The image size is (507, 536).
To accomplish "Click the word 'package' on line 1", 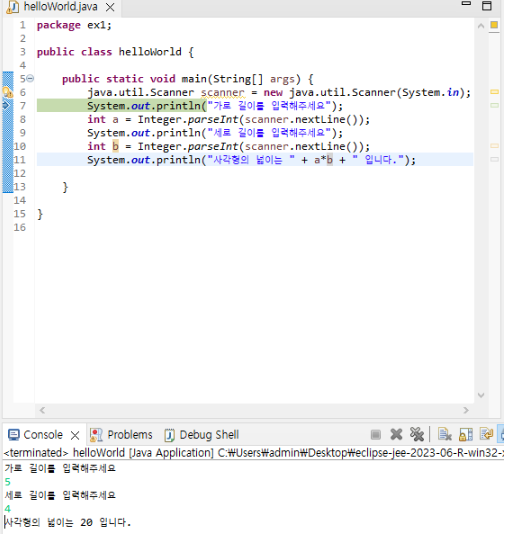I will pos(59,26).
